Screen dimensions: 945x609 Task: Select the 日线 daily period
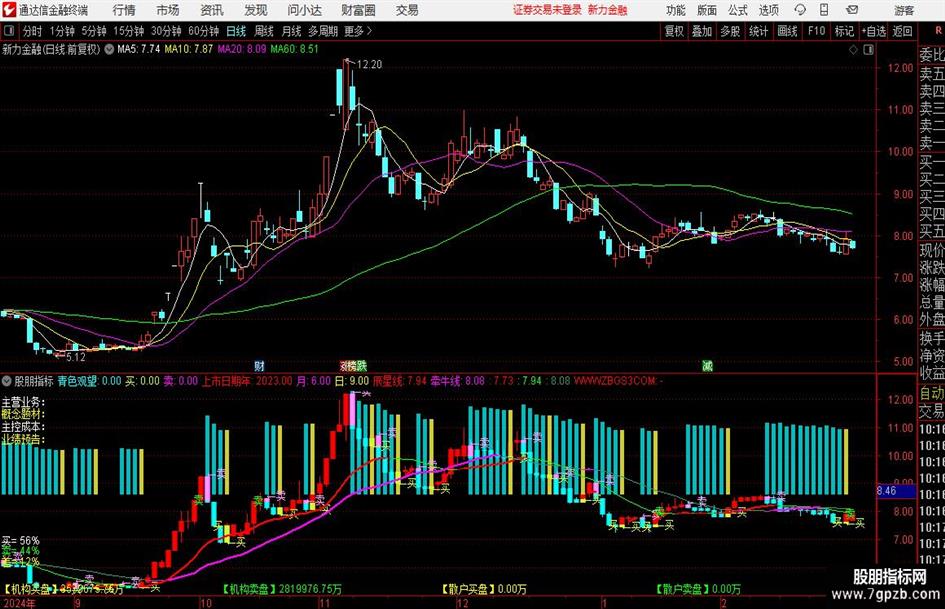tap(236, 31)
